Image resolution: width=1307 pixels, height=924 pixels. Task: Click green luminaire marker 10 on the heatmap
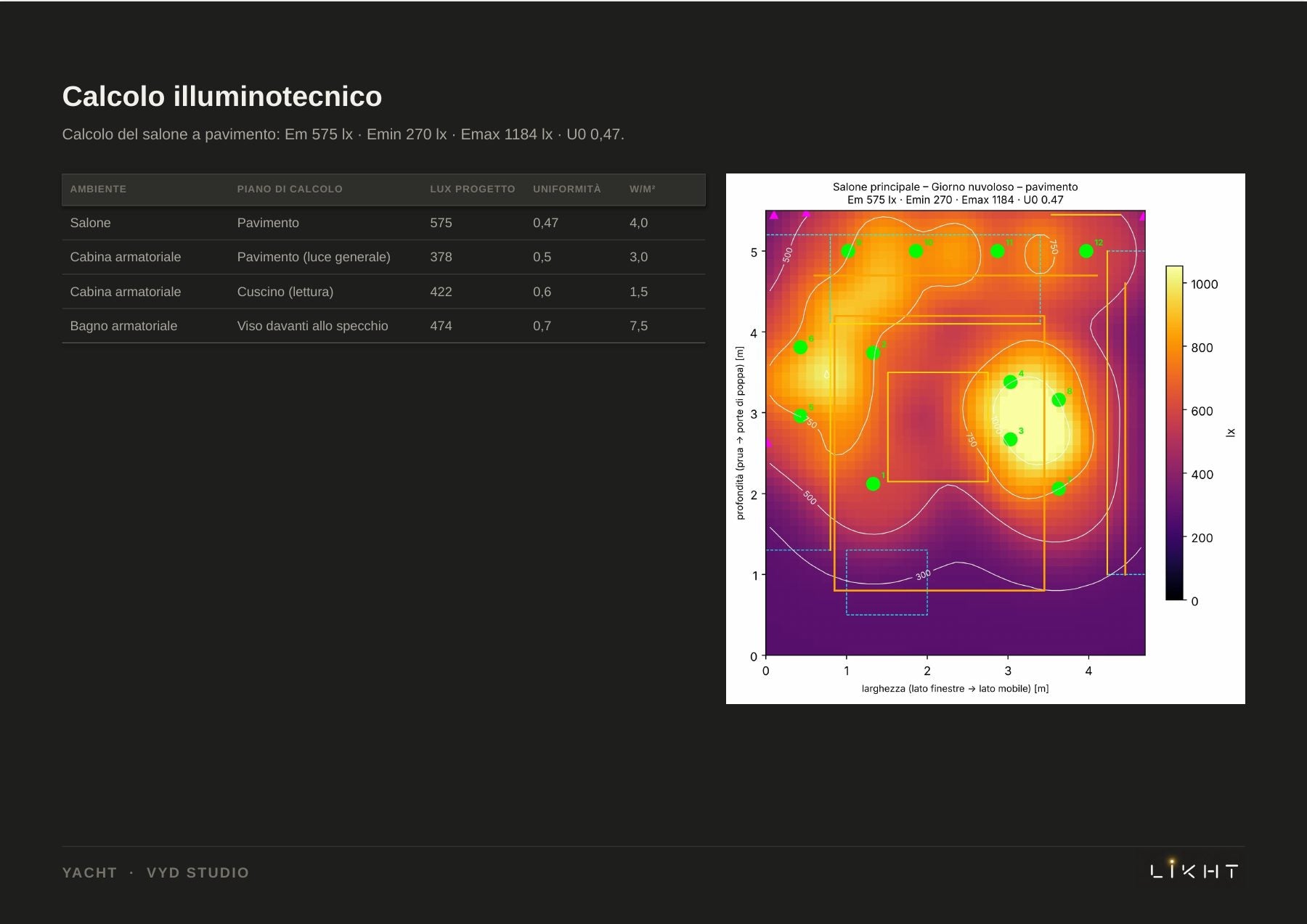[916, 251]
